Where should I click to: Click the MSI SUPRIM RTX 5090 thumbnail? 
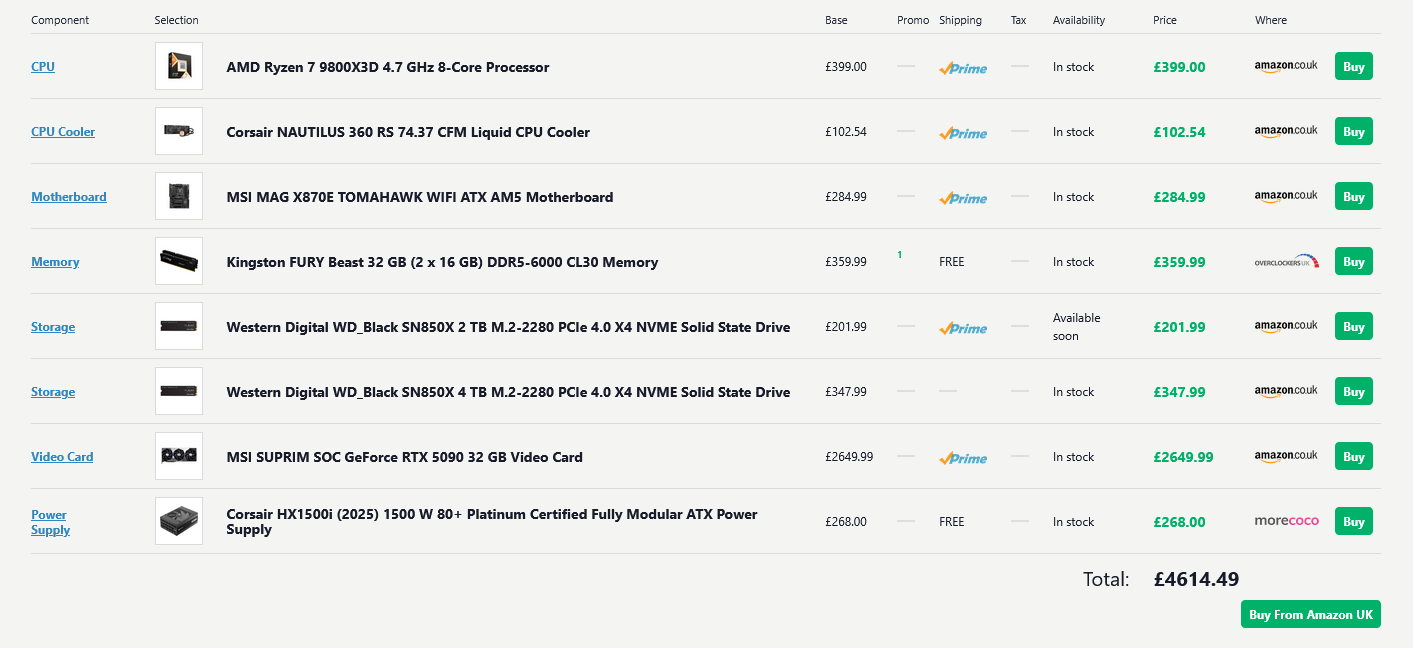[179, 456]
